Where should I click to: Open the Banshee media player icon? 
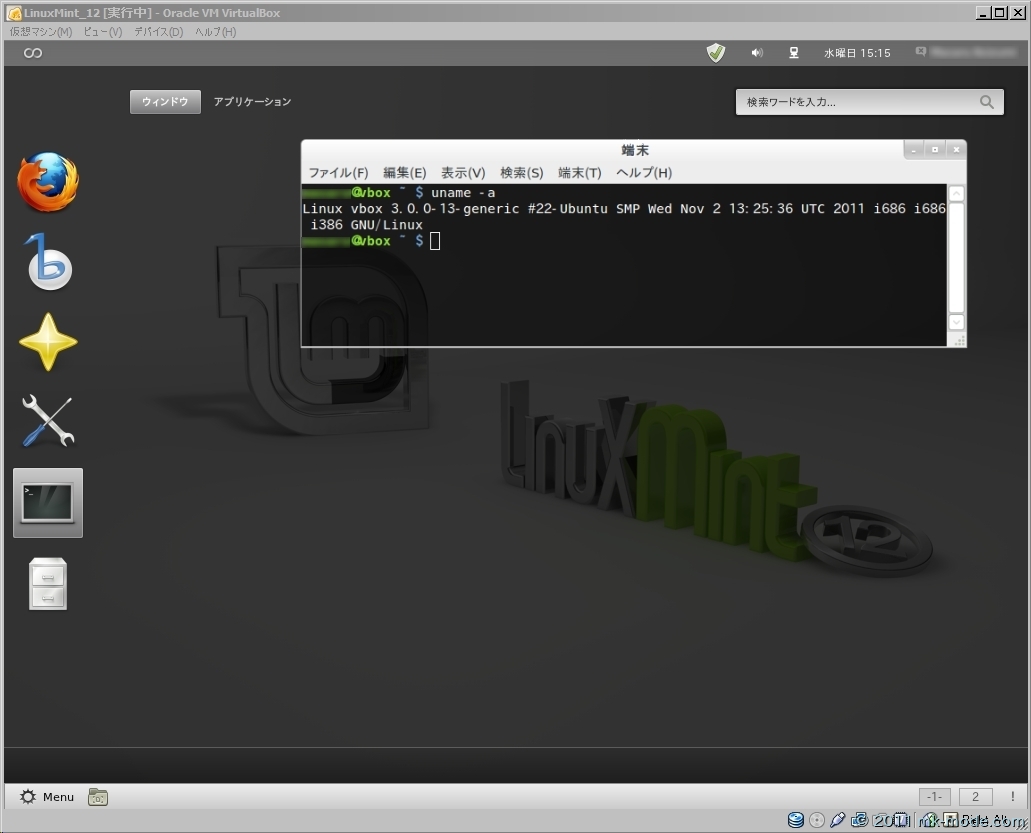[48, 263]
